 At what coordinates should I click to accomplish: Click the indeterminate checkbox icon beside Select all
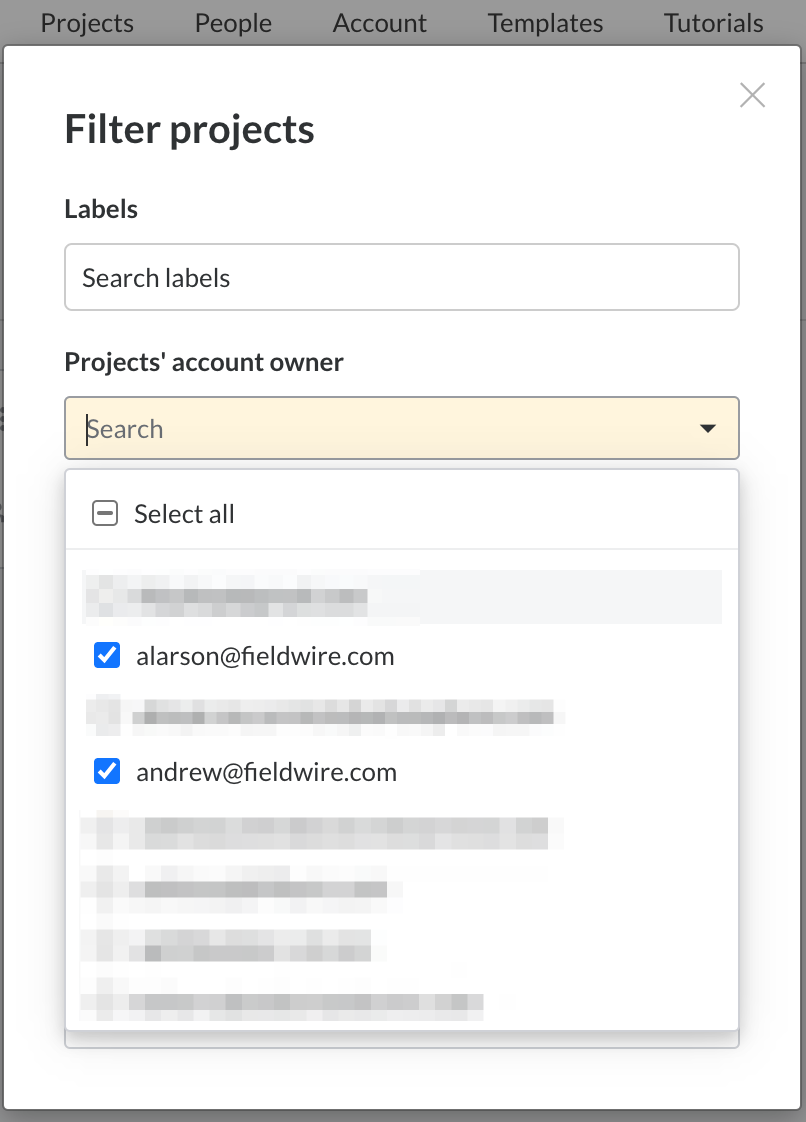click(x=105, y=512)
